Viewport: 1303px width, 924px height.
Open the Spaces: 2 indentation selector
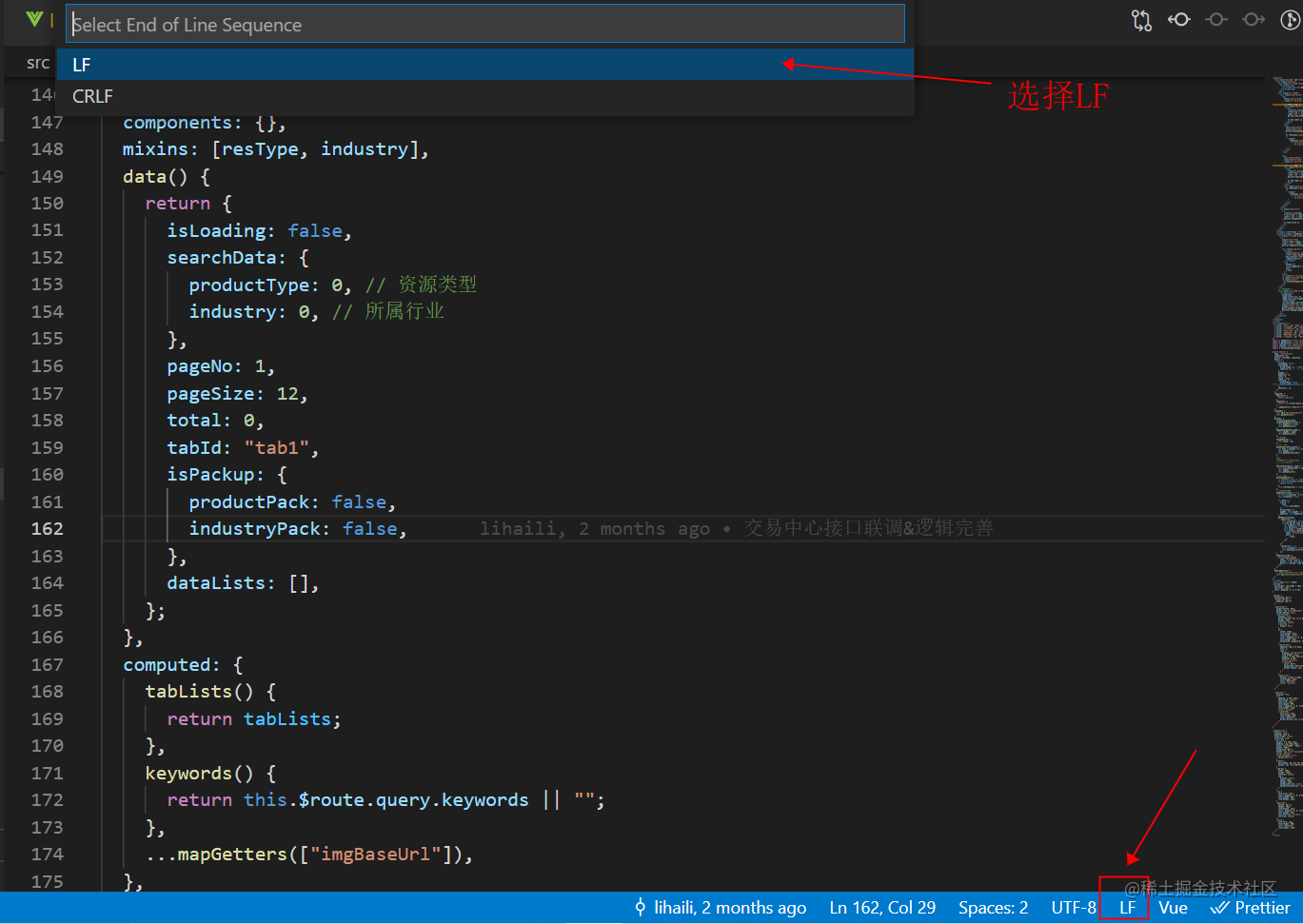tap(993, 907)
